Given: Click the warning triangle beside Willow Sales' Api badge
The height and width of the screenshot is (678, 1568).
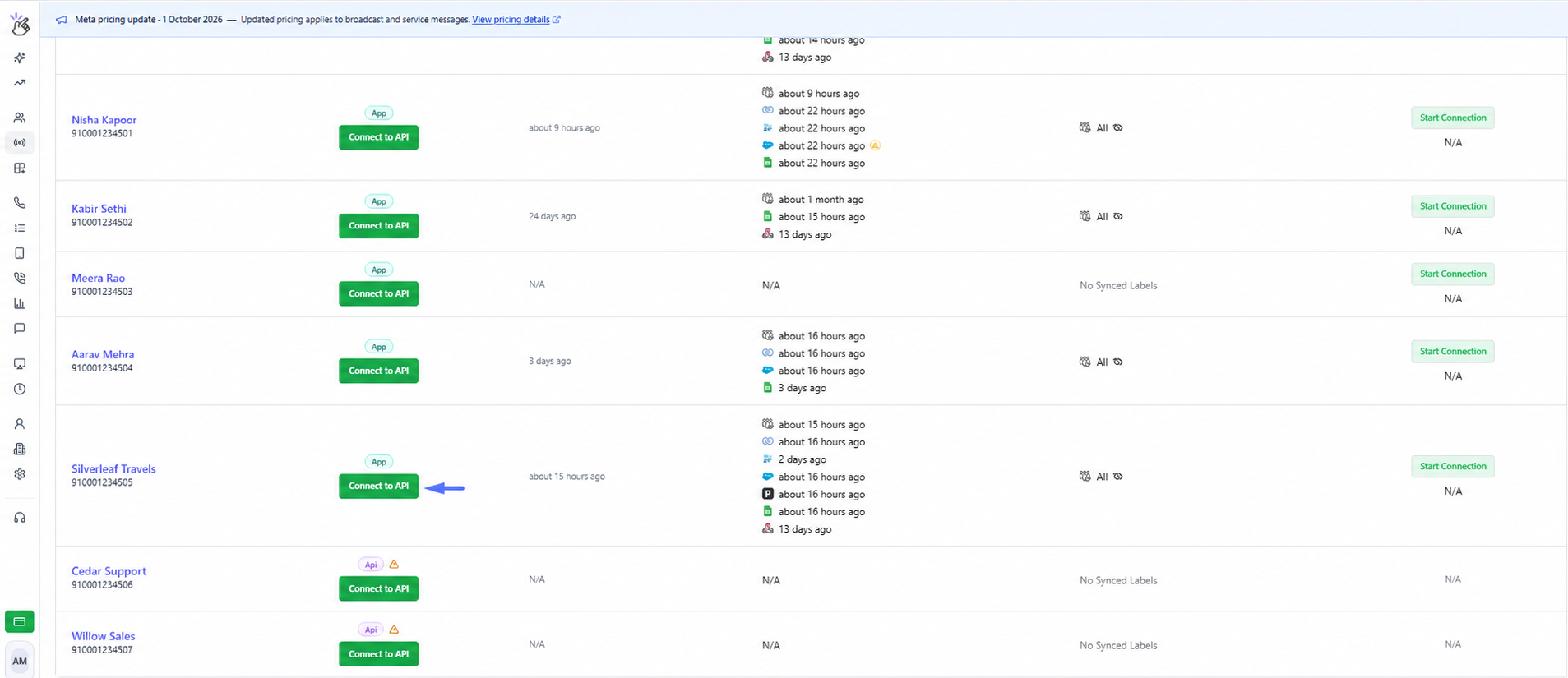Looking at the screenshot, I should (394, 630).
